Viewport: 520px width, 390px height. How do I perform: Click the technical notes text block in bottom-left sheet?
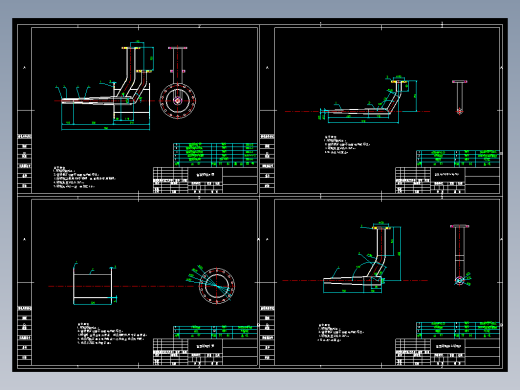click(112, 333)
